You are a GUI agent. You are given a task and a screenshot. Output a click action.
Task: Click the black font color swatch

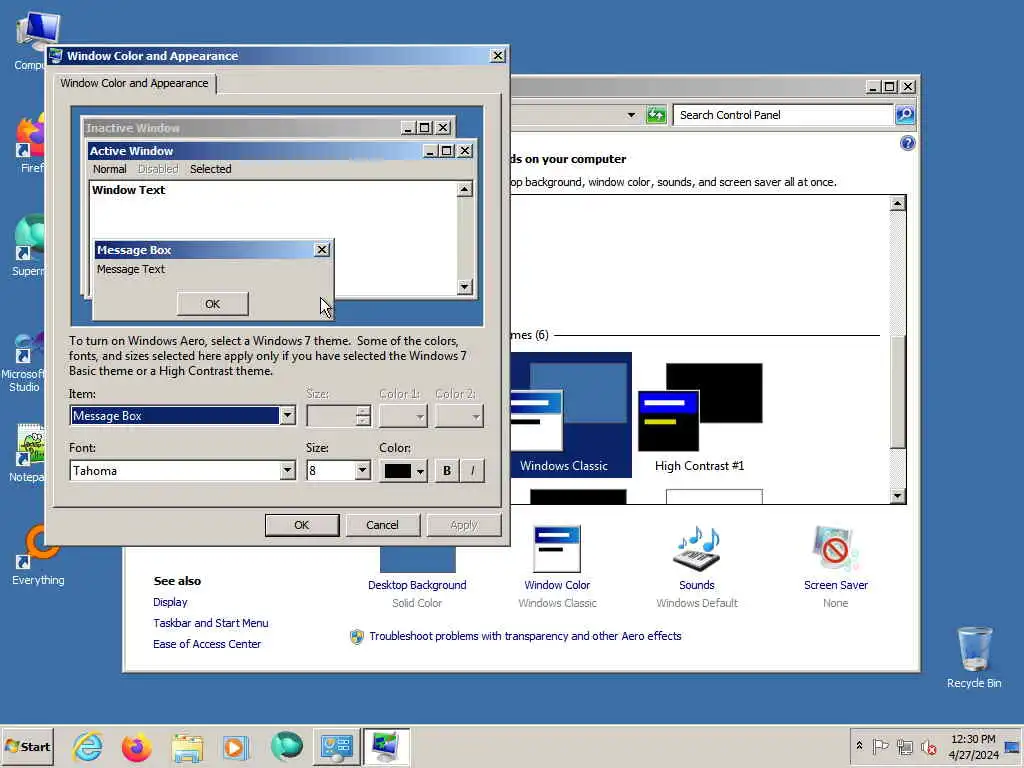click(x=397, y=471)
